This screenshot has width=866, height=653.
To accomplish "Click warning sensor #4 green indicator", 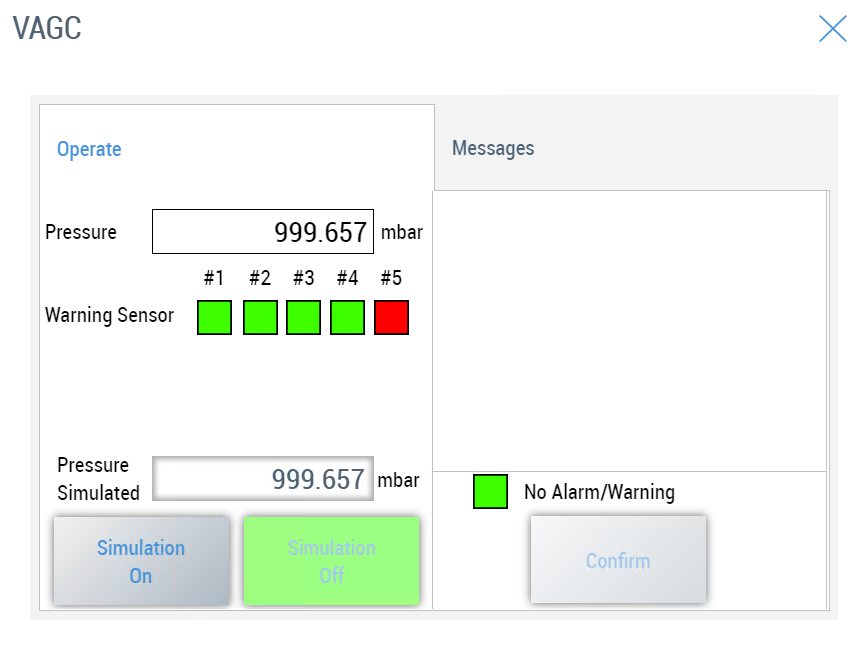I will [347, 317].
